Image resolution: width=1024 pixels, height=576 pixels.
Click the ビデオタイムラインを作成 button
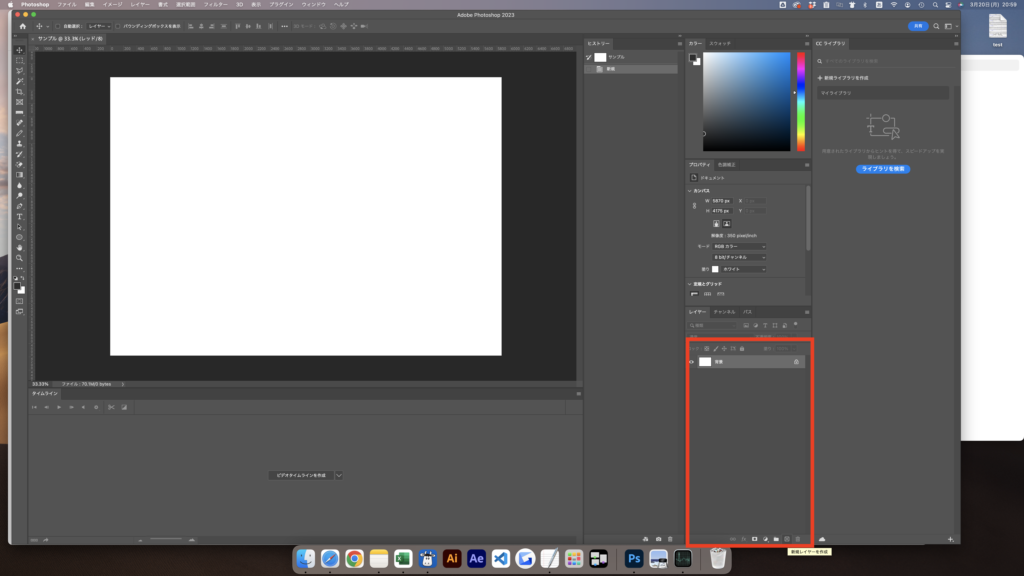pyautogui.click(x=300, y=475)
